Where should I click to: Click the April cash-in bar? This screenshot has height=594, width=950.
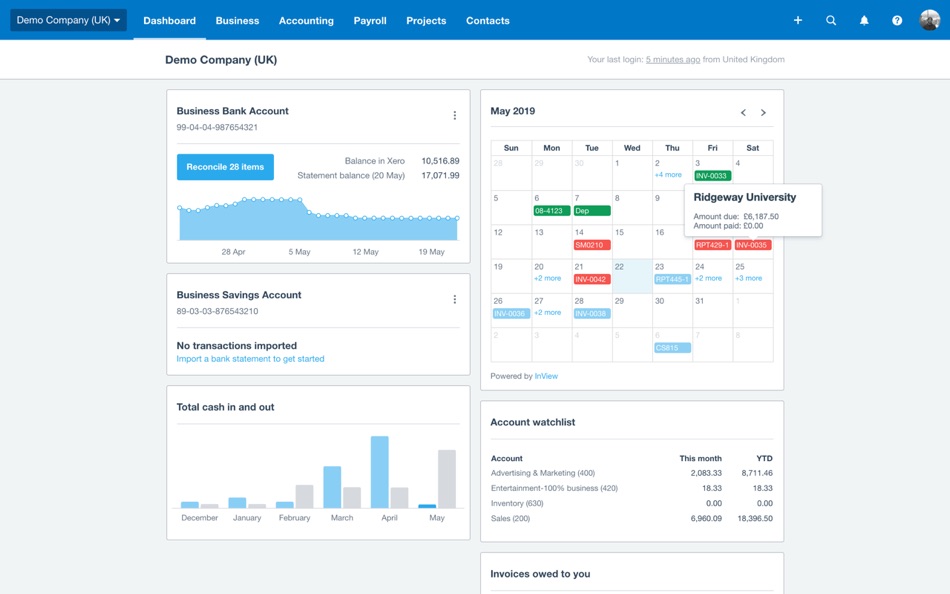pyautogui.click(x=380, y=472)
